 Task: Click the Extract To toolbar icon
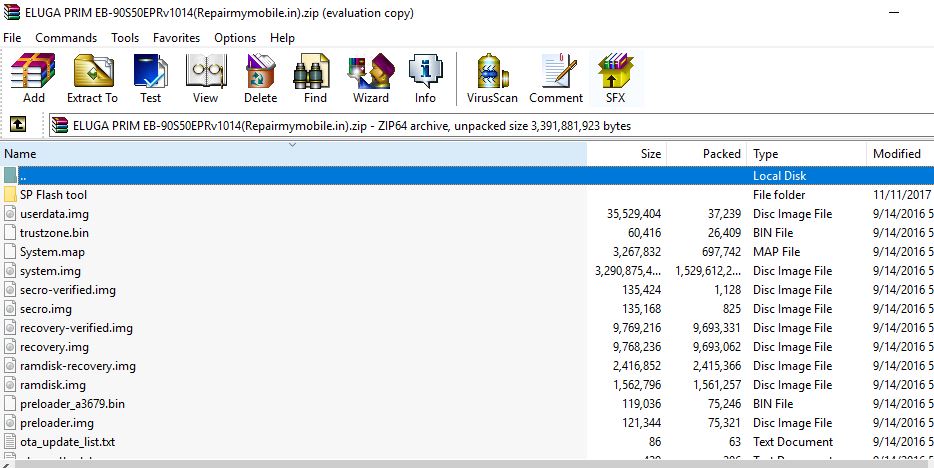pyautogui.click(x=92, y=71)
